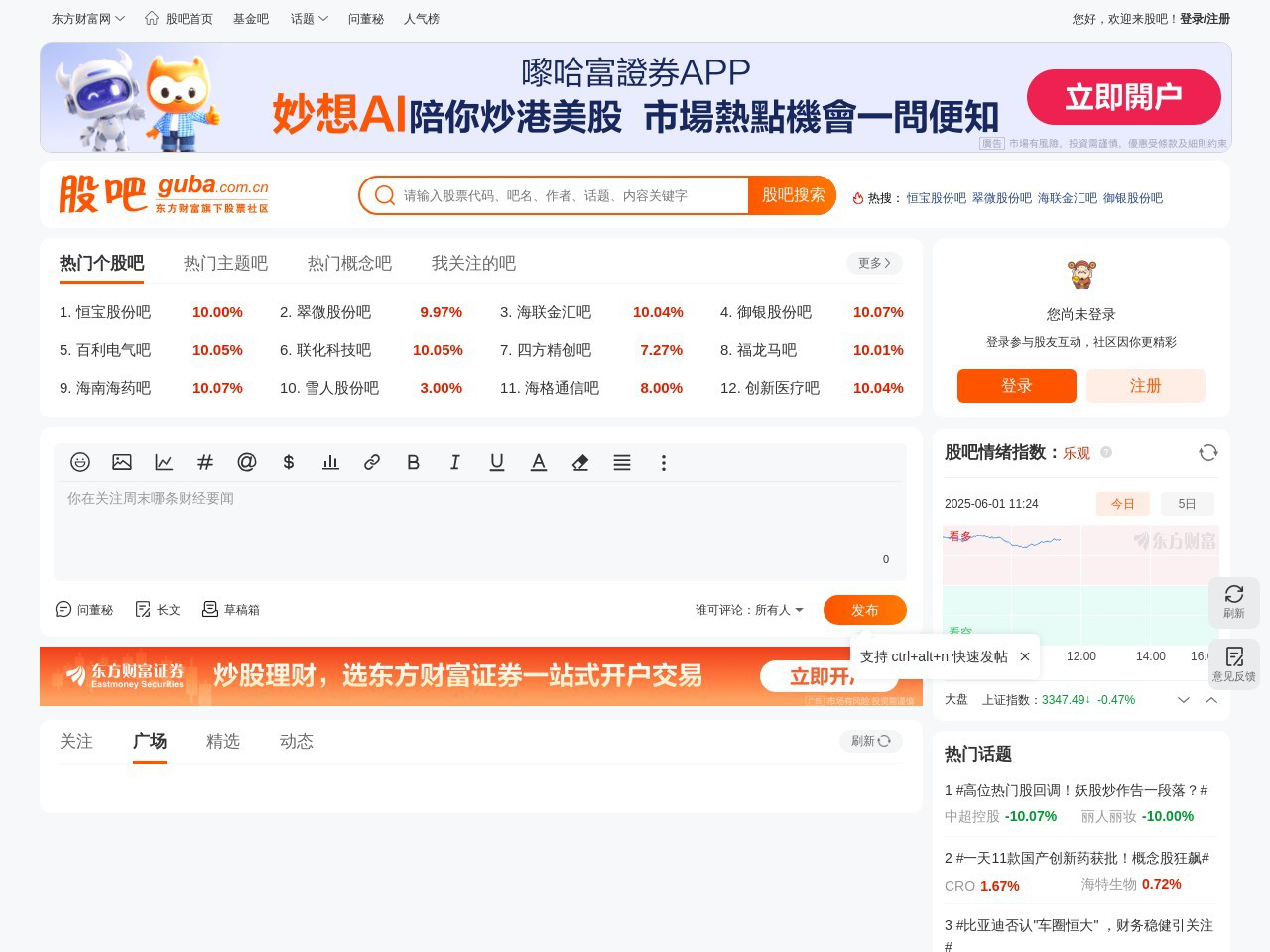Toggle italic formatting in the editor
1270x952 pixels.
tap(455, 462)
